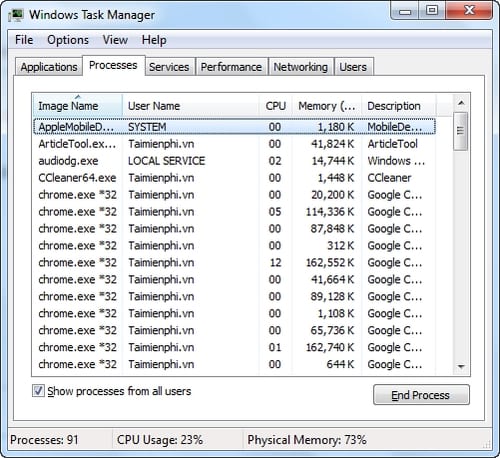The image size is (500, 458).
Task: Open the Networking tab
Action: [301, 67]
